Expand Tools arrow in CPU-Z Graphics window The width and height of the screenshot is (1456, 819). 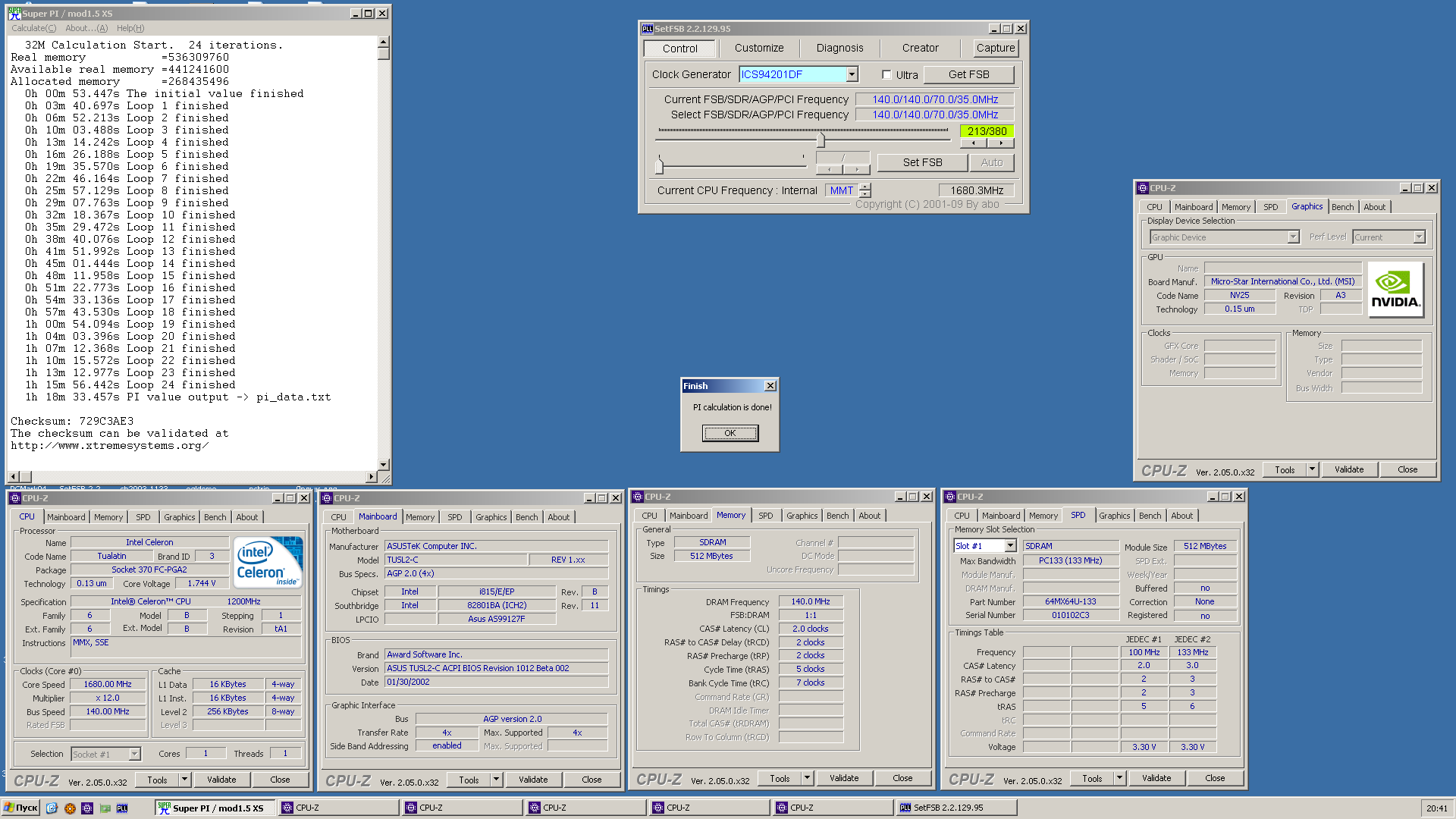pyautogui.click(x=1312, y=469)
